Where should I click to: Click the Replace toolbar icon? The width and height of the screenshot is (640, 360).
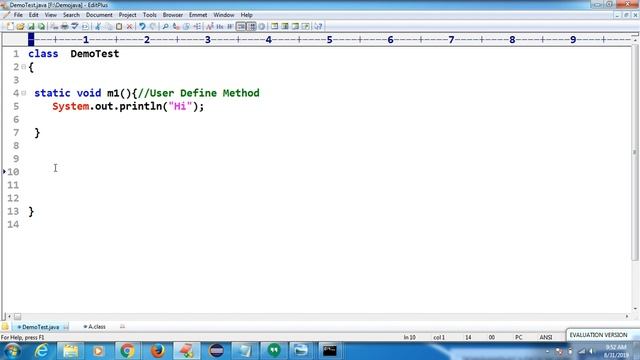pos(176,27)
